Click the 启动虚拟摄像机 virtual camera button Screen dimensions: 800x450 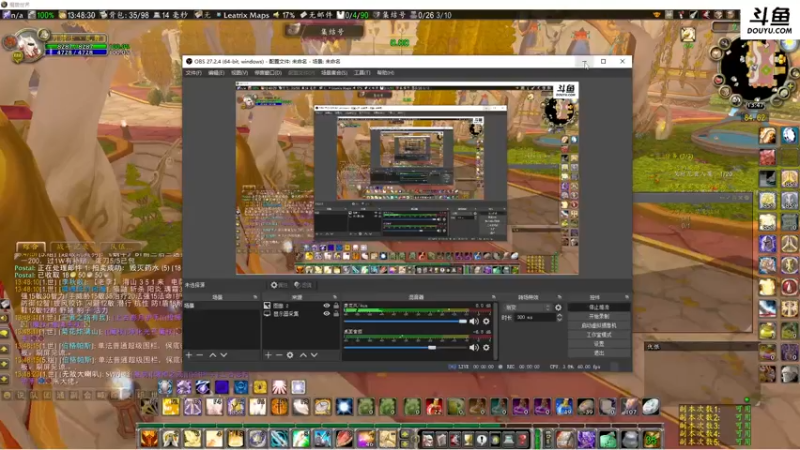click(x=598, y=326)
